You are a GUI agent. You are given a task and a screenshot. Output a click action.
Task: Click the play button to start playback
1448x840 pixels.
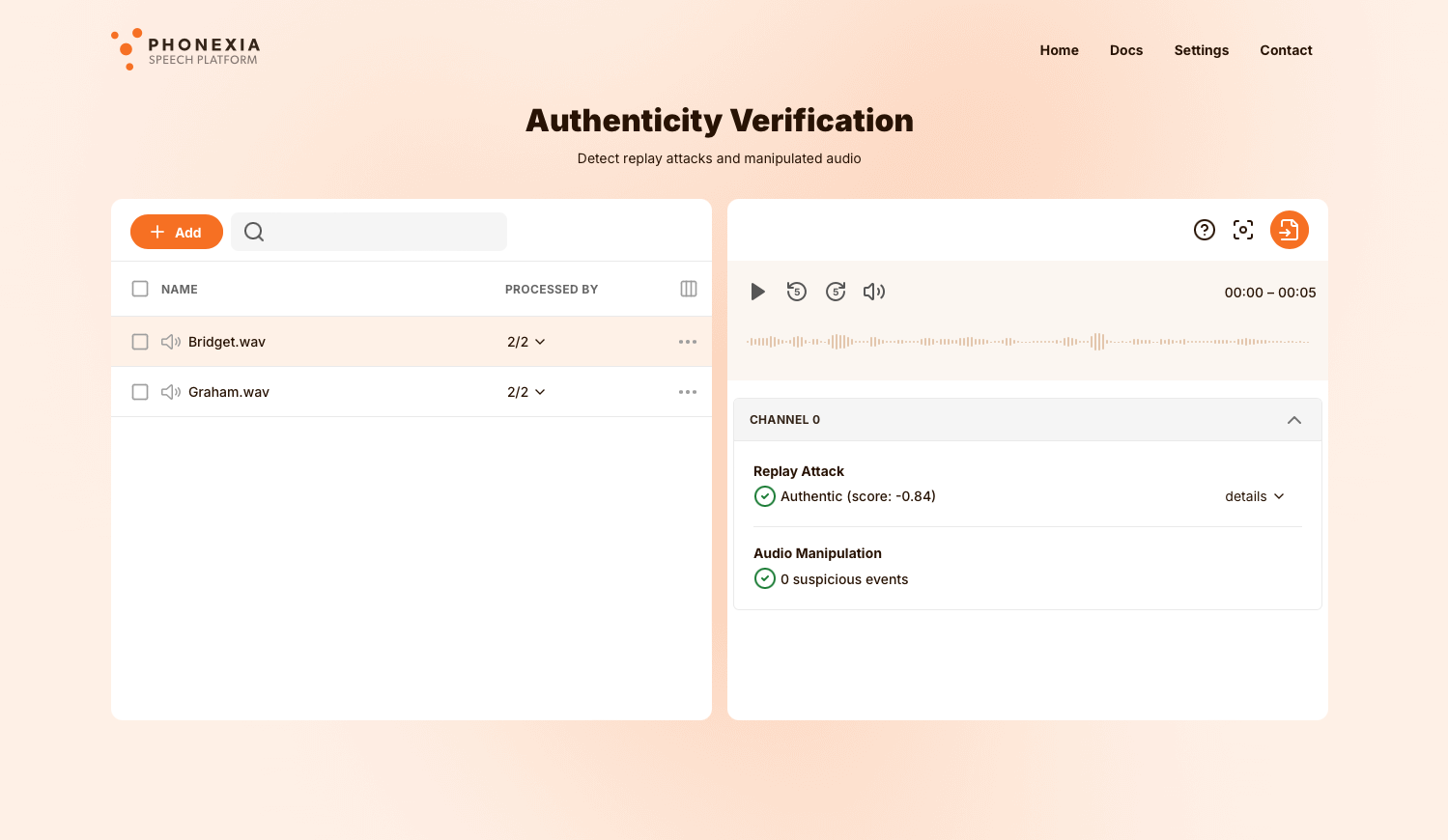(758, 291)
